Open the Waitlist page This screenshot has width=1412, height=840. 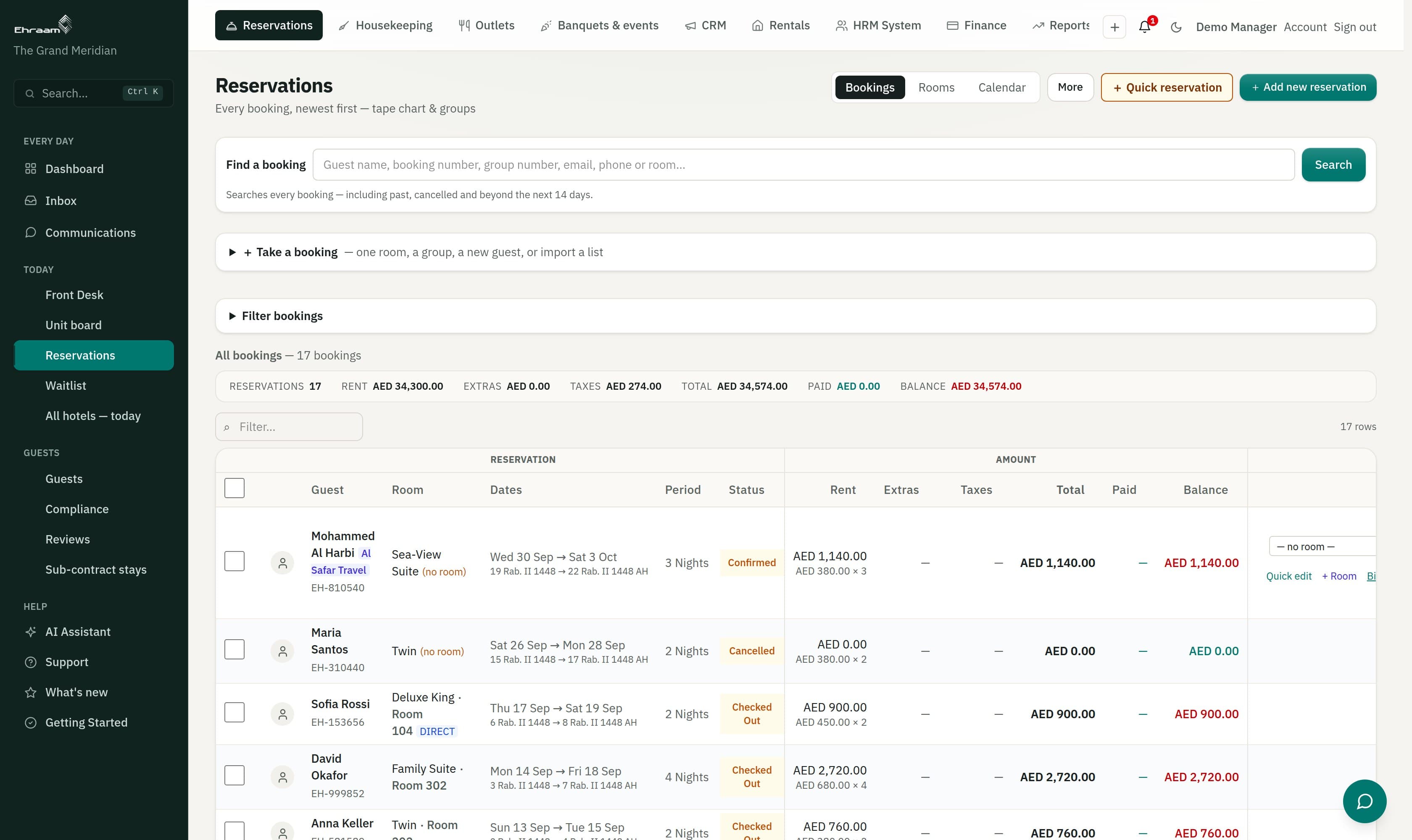click(93, 386)
